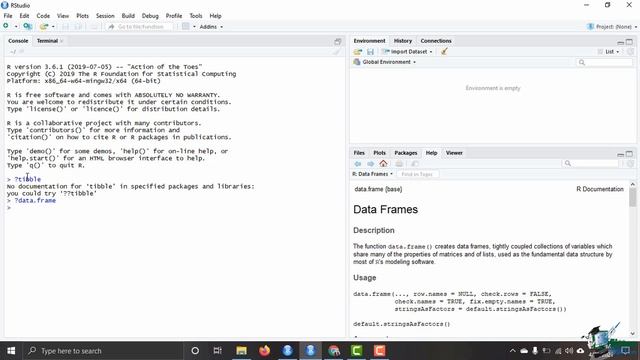Open File Explorer from taskbar
The width and height of the screenshot is (640, 360).
coord(241,351)
